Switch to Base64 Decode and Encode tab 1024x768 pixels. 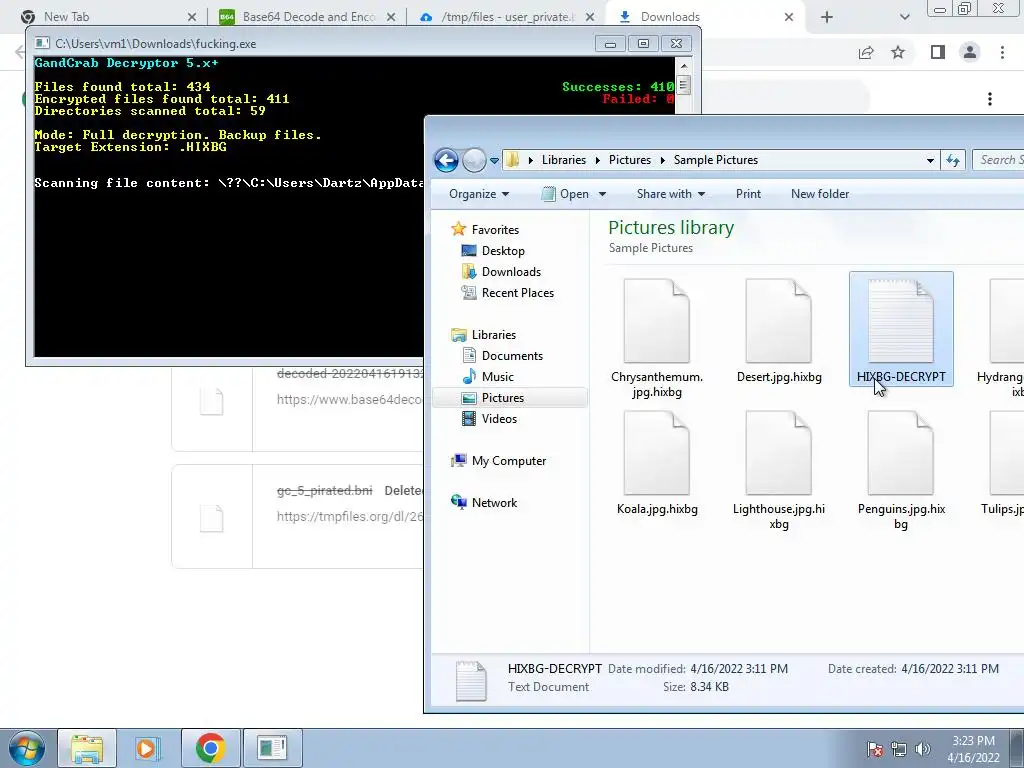point(309,17)
